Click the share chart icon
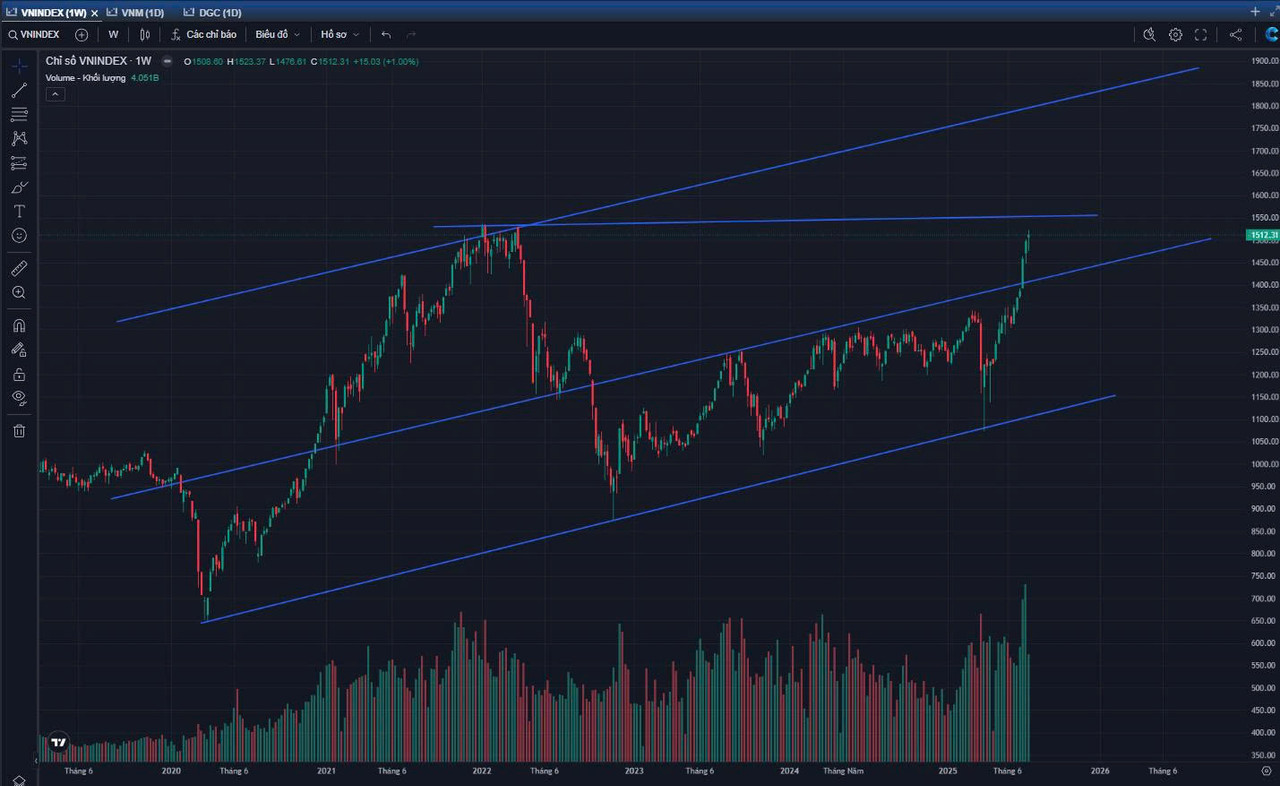 pyautogui.click(x=1236, y=34)
